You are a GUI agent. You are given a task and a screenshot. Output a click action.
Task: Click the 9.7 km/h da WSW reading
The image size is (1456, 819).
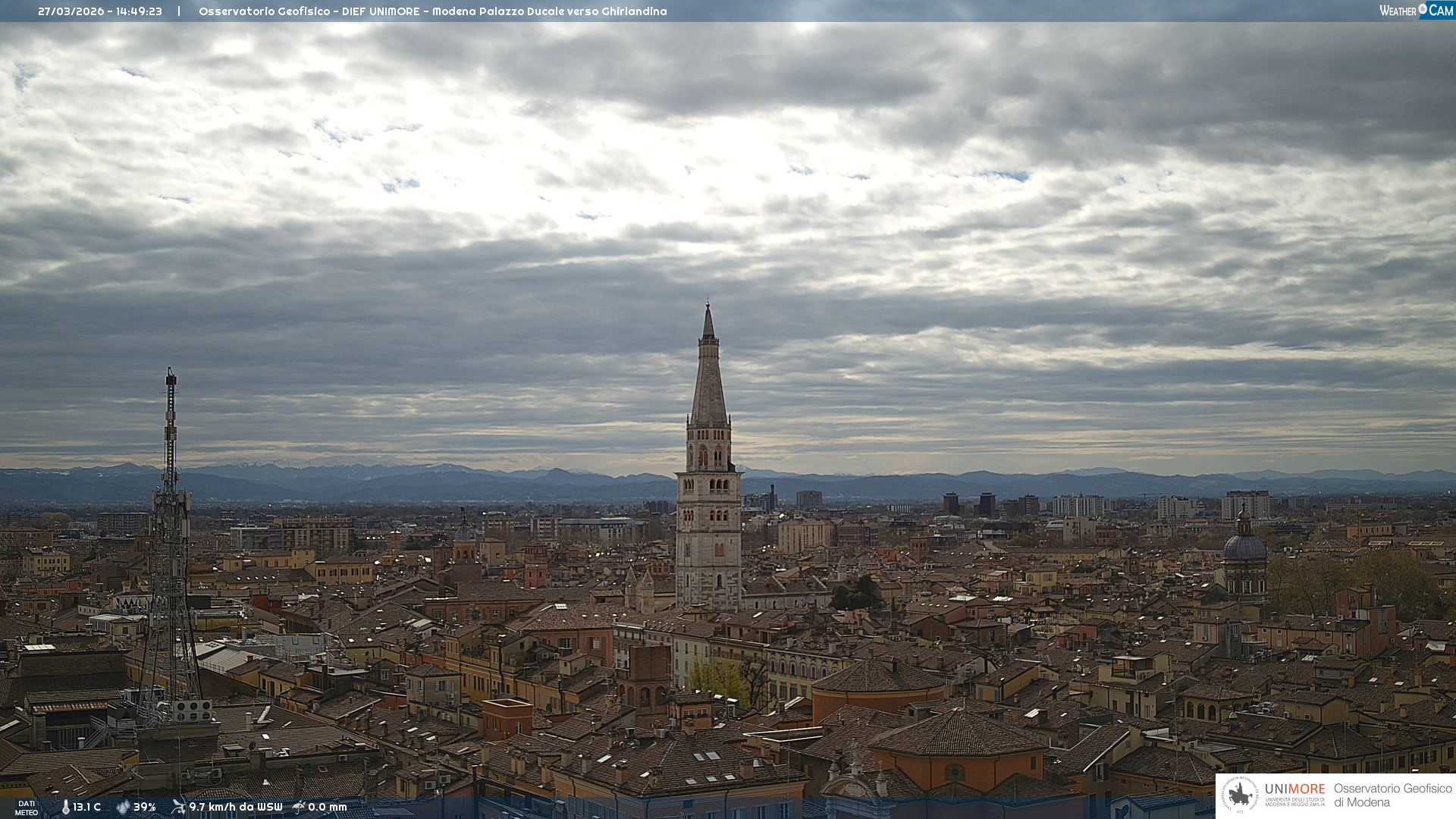235,807
